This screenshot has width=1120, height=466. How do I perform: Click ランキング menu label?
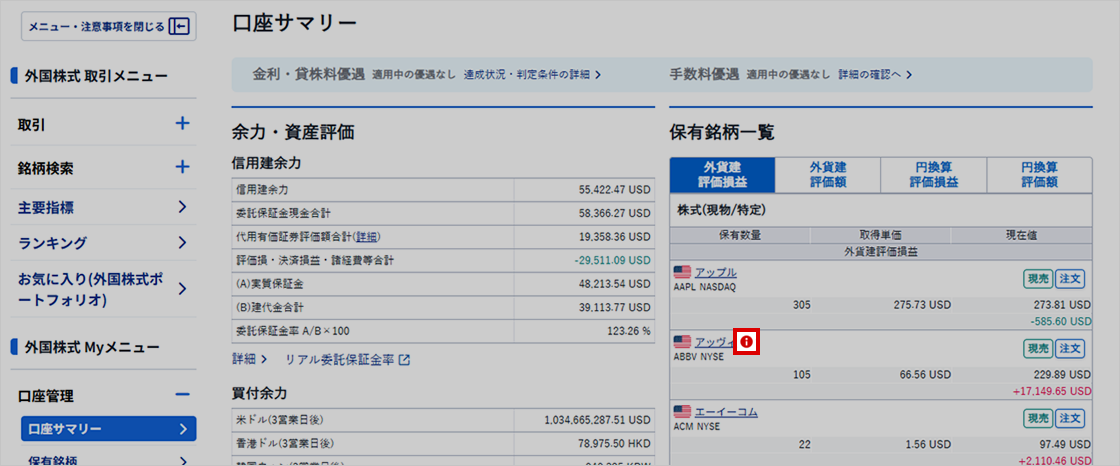pyautogui.click(x=52, y=242)
